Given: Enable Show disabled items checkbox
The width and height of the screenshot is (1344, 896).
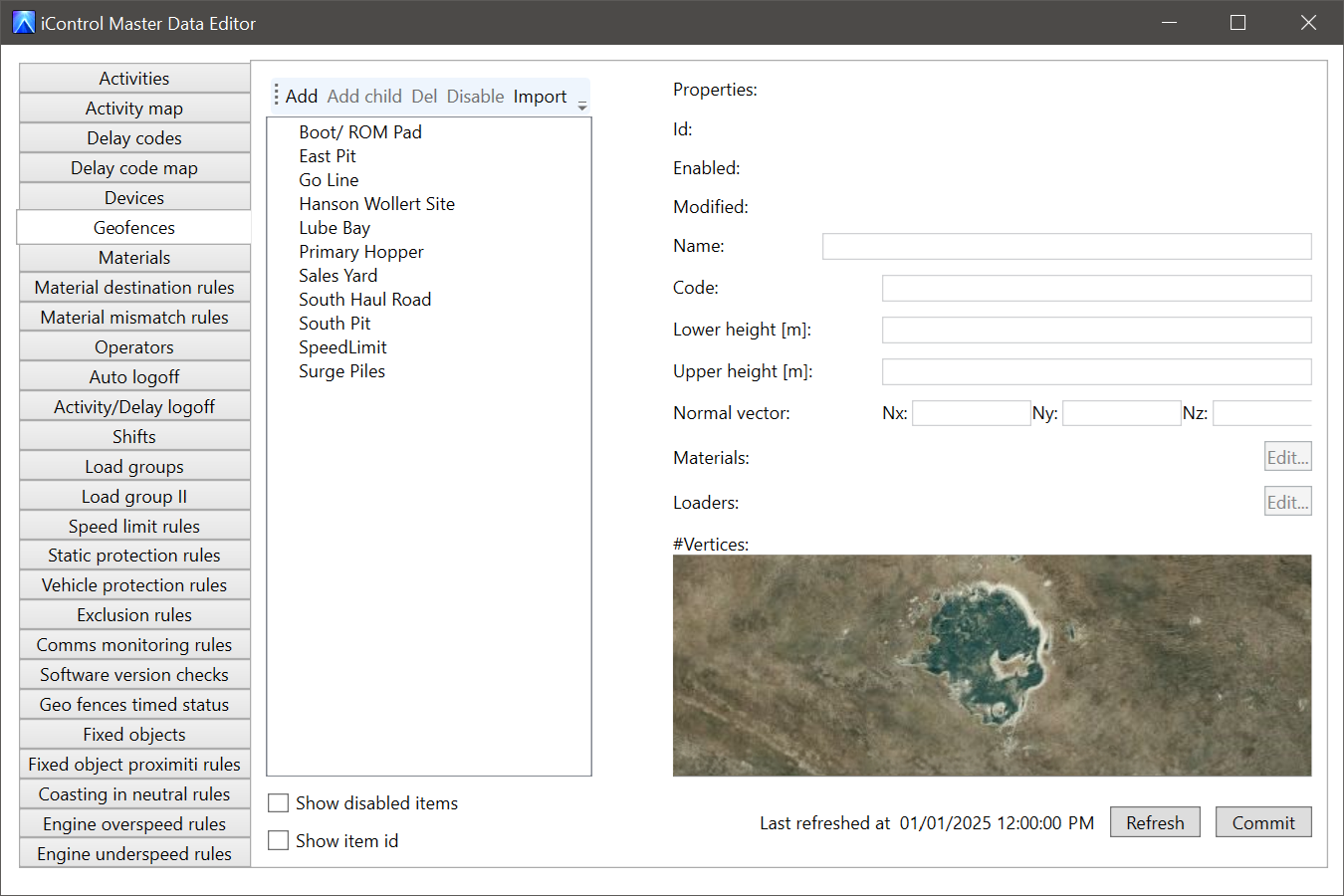Looking at the screenshot, I should coord(279,803).
